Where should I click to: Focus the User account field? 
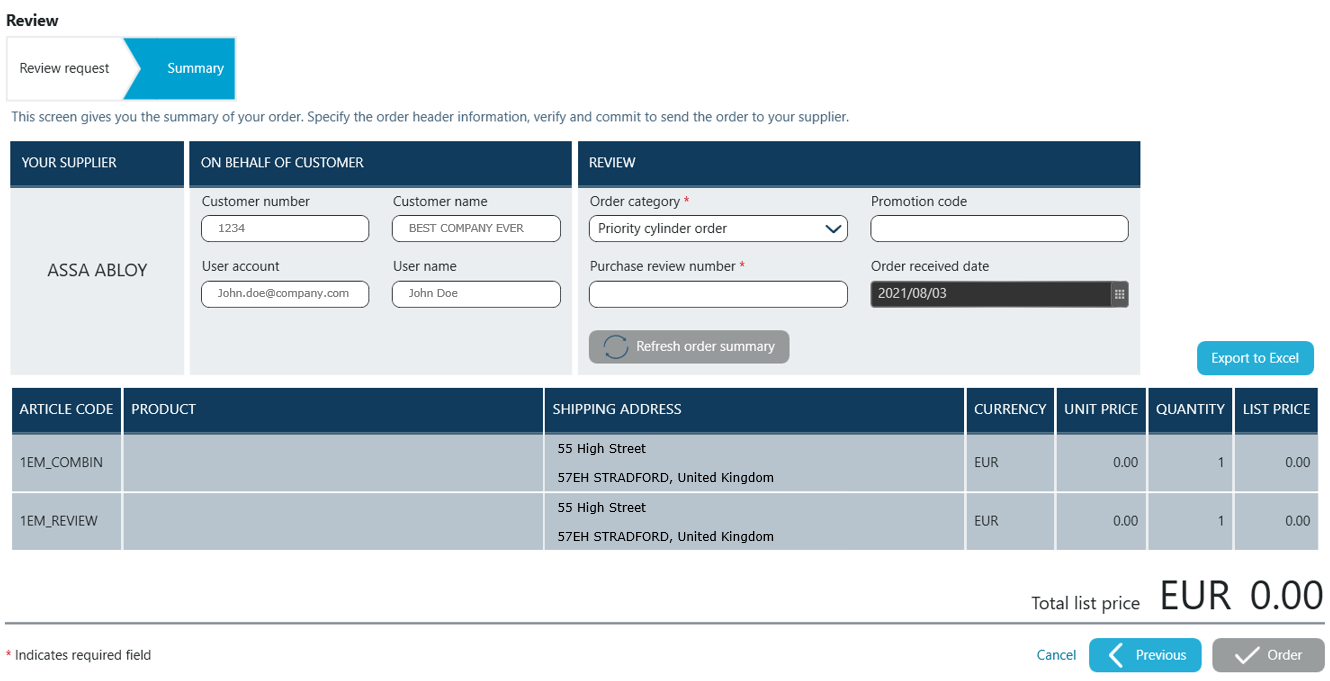click(x=285, y=293)
